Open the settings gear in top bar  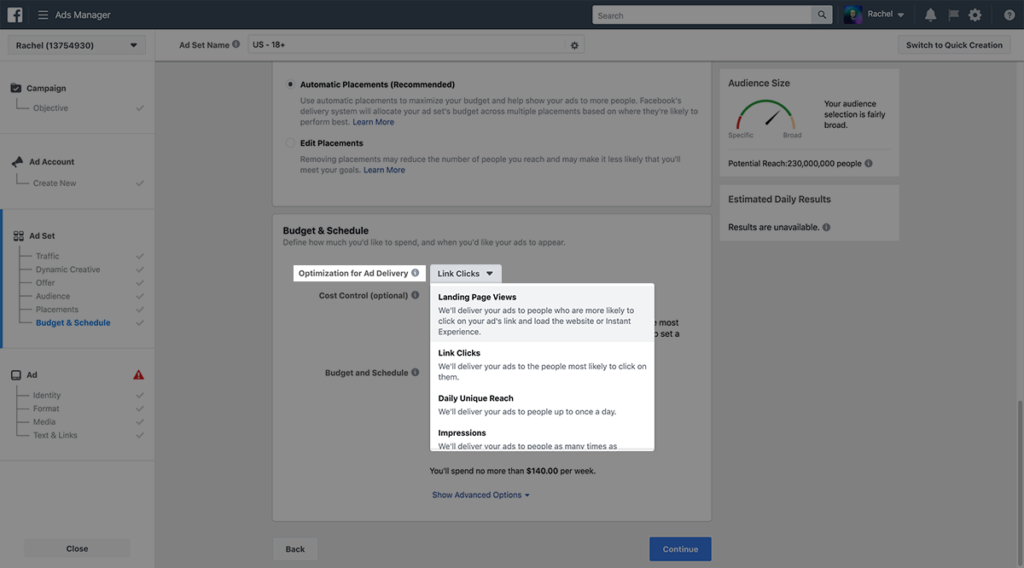click(975, 15)
